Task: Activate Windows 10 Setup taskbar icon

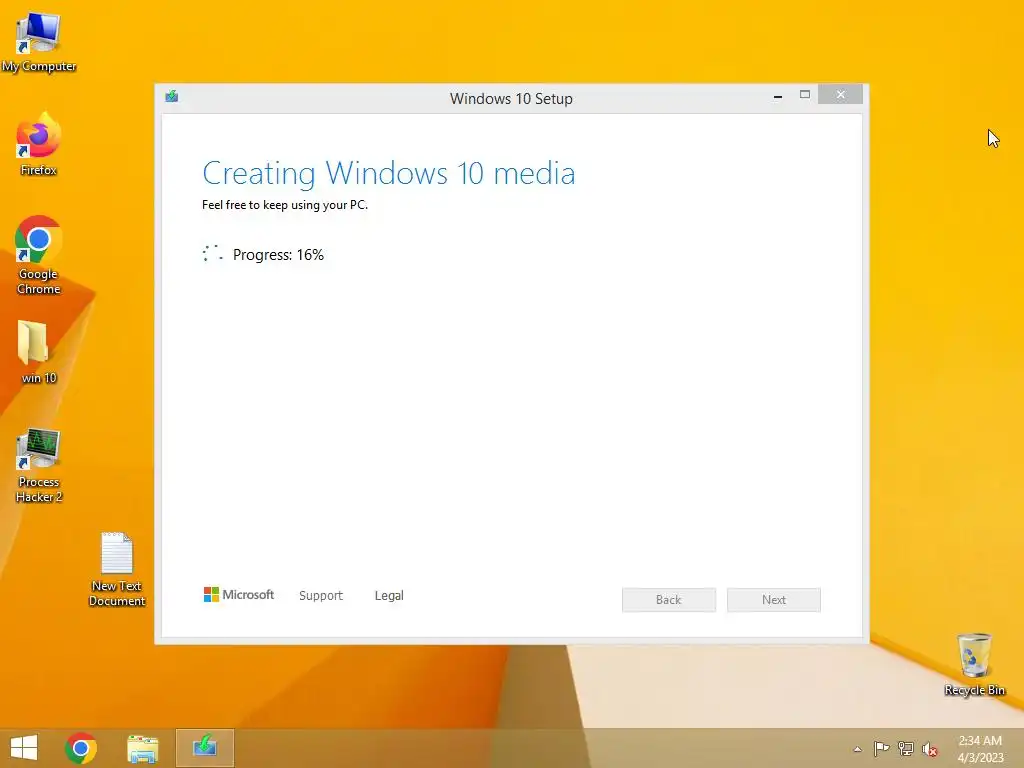Action: click(204, 748)
